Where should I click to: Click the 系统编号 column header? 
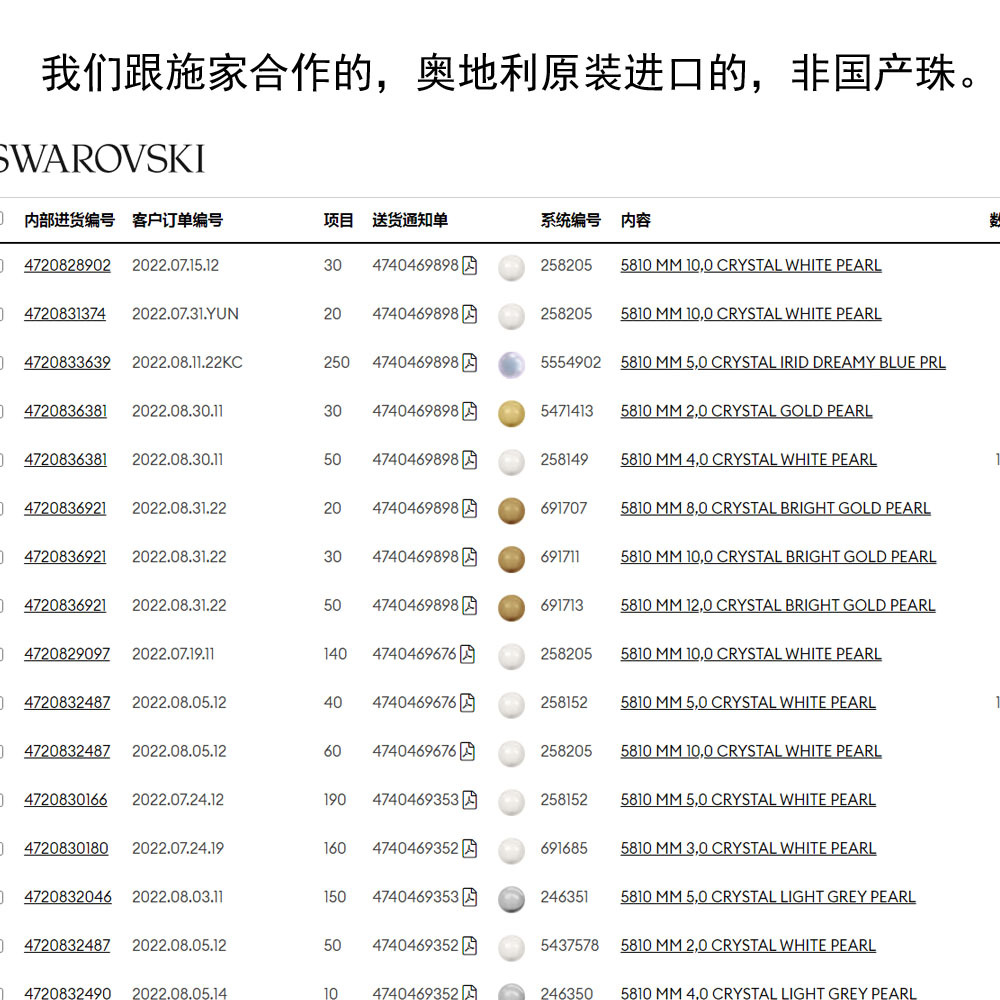coord(571,220)
